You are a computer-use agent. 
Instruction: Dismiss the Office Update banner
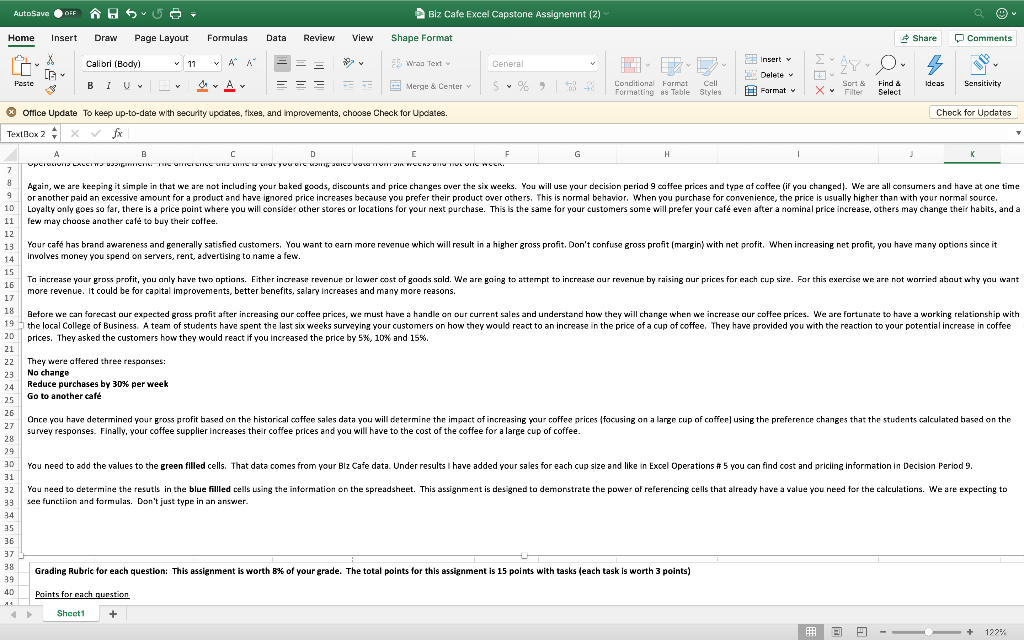tap(11, 112)
